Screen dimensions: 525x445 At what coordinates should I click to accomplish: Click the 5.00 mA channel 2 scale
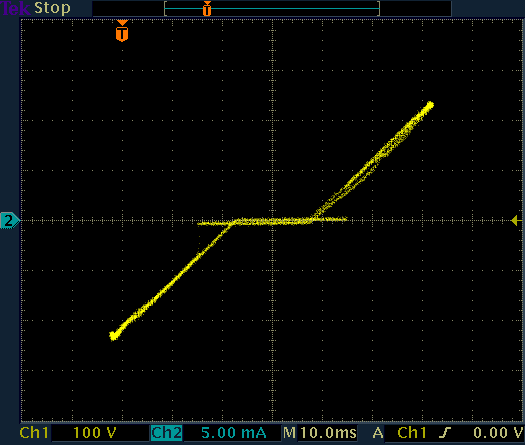tap(233, 433)
